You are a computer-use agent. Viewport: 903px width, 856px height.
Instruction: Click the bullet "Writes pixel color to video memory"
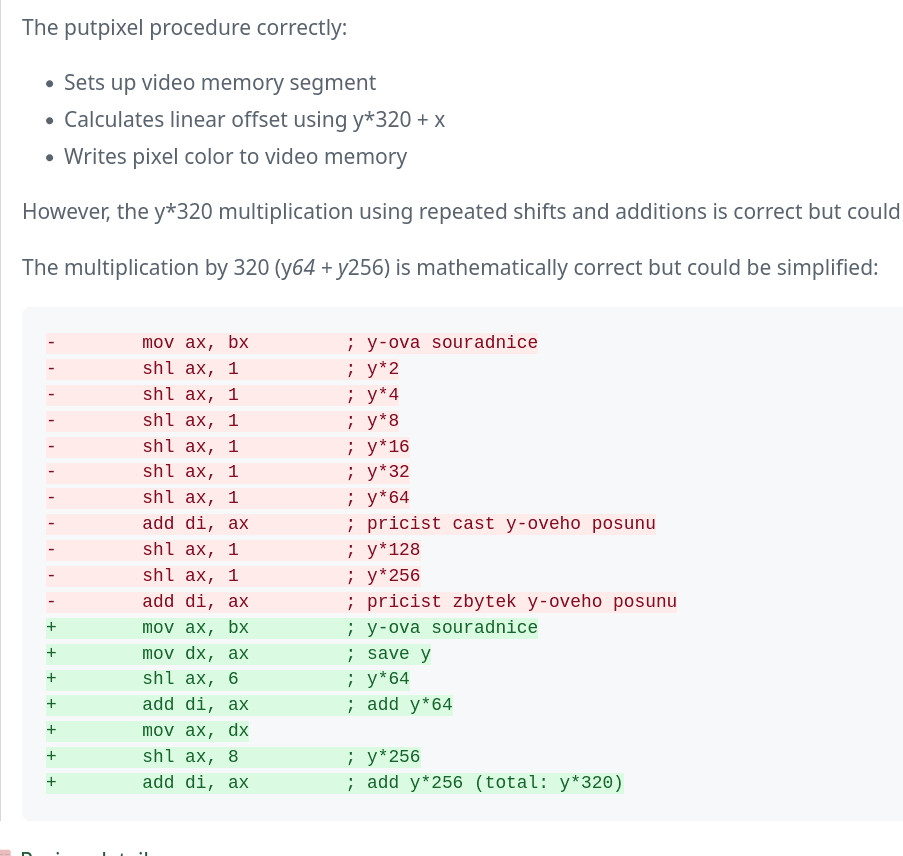(x=235, y=157)
